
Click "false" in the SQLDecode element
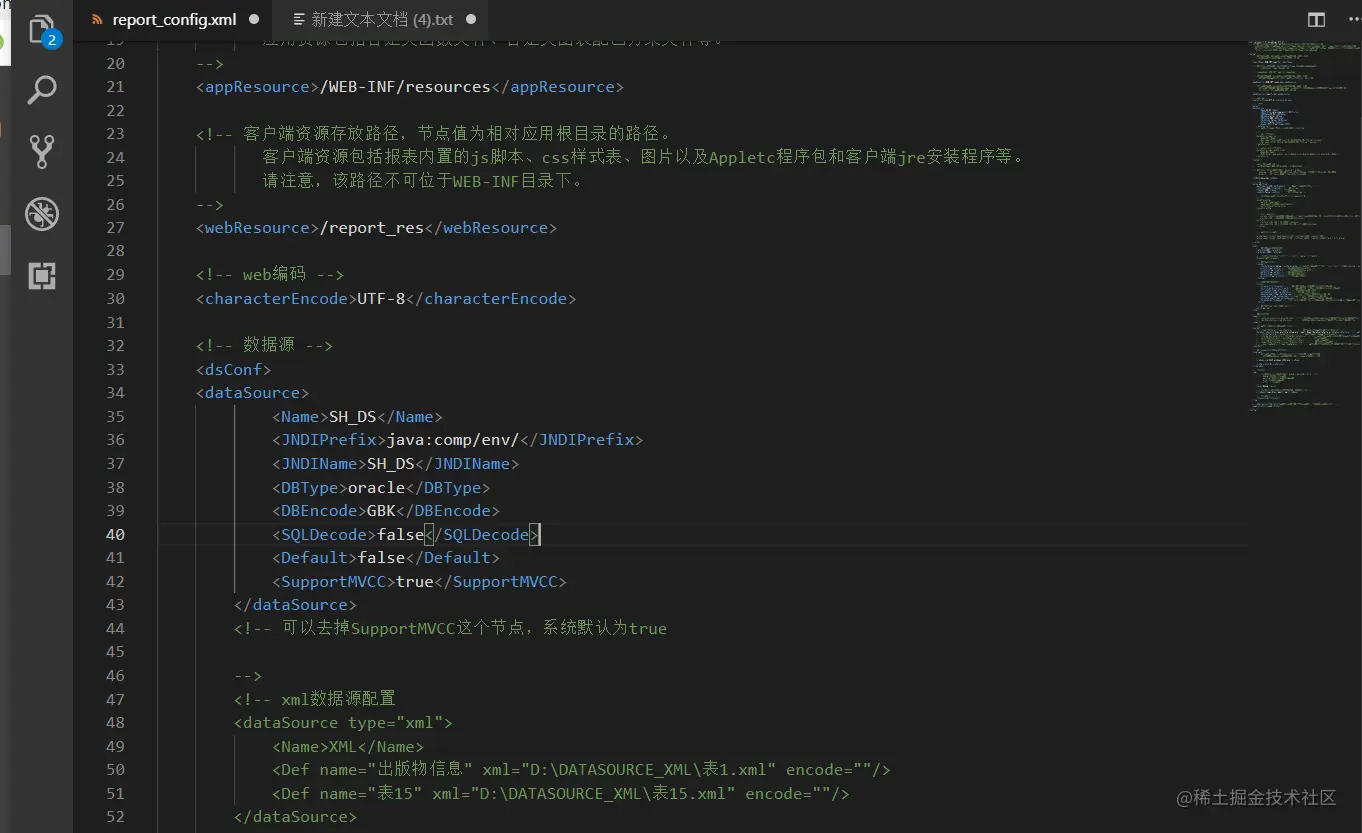pos(401,535)
